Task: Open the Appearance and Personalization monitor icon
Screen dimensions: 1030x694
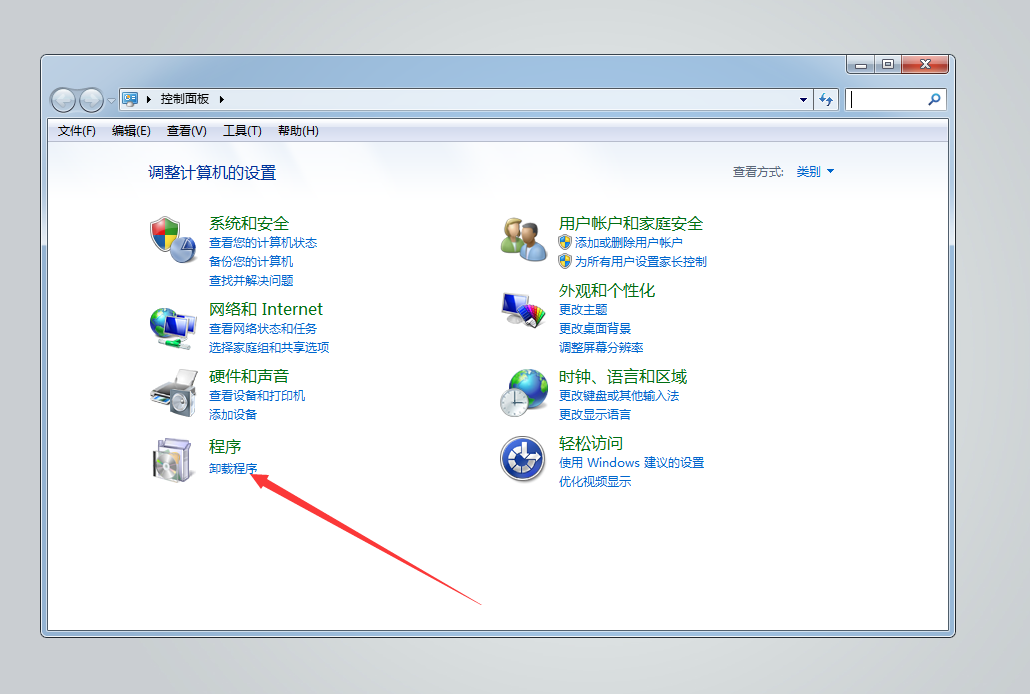Action: pyautogui.click(x=522, y=311)
